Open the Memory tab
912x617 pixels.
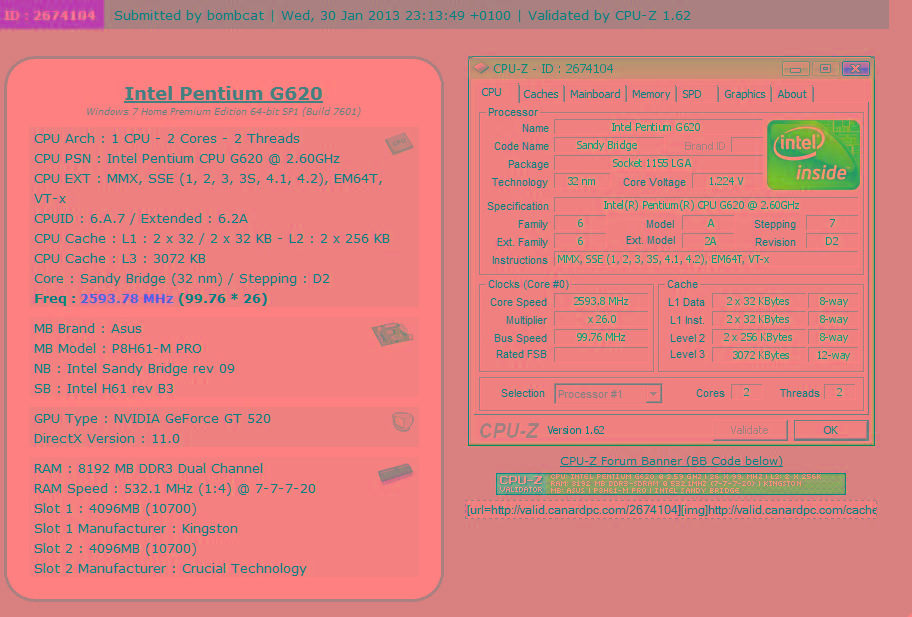click(651, 94)
